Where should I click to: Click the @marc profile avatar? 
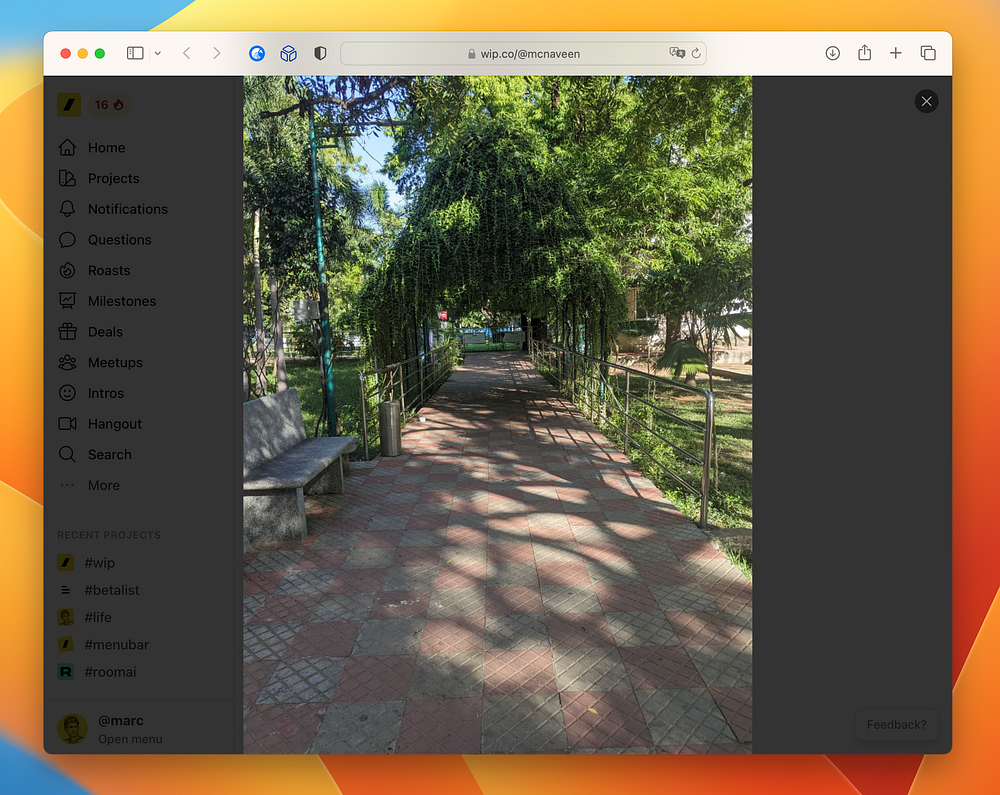[72, 729]
